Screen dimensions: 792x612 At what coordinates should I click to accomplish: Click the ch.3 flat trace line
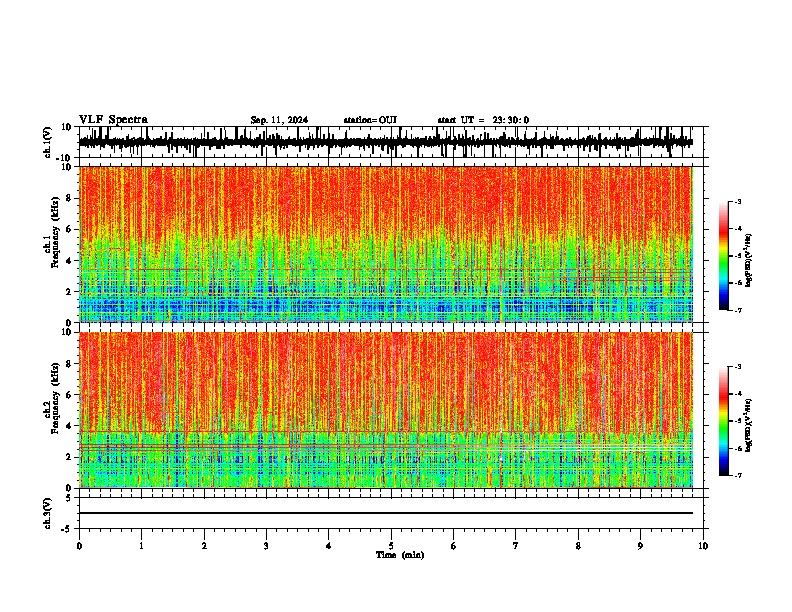click(386, 513)
